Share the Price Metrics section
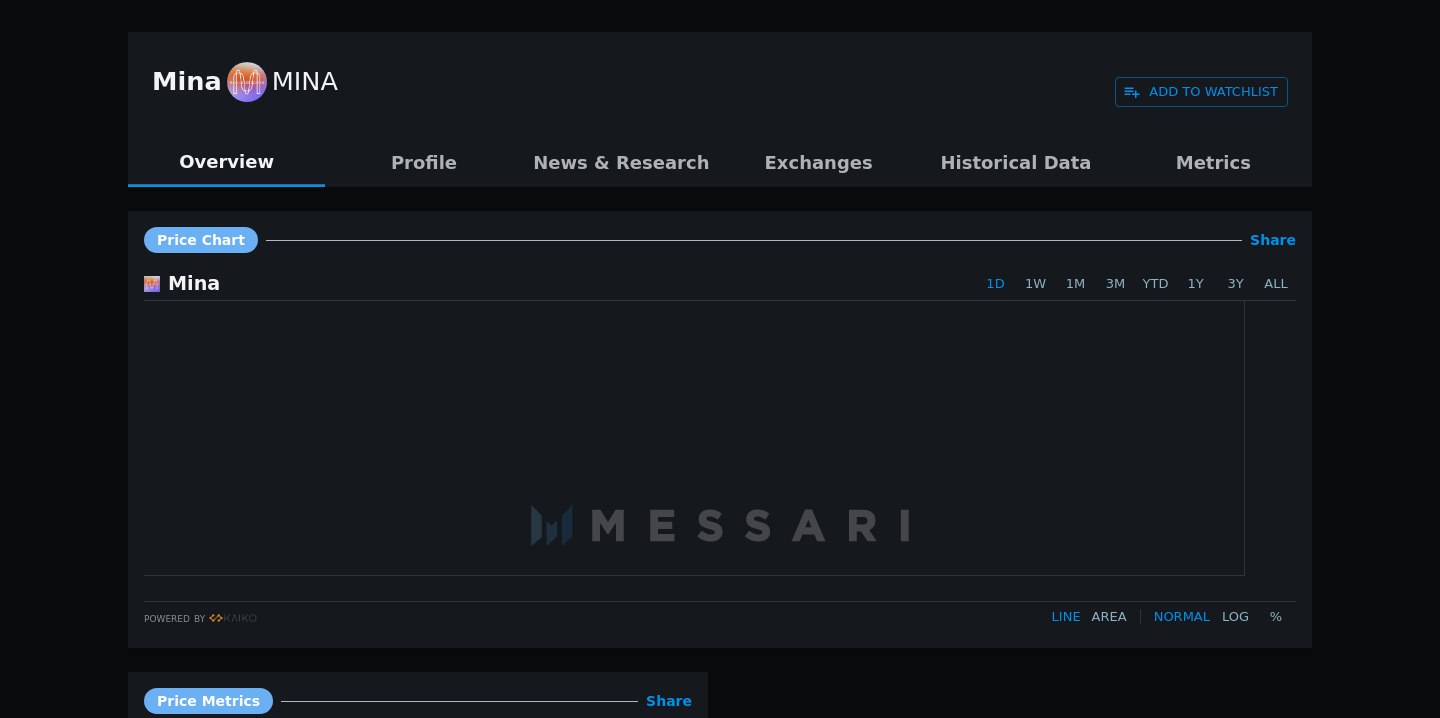 (669, 701)
